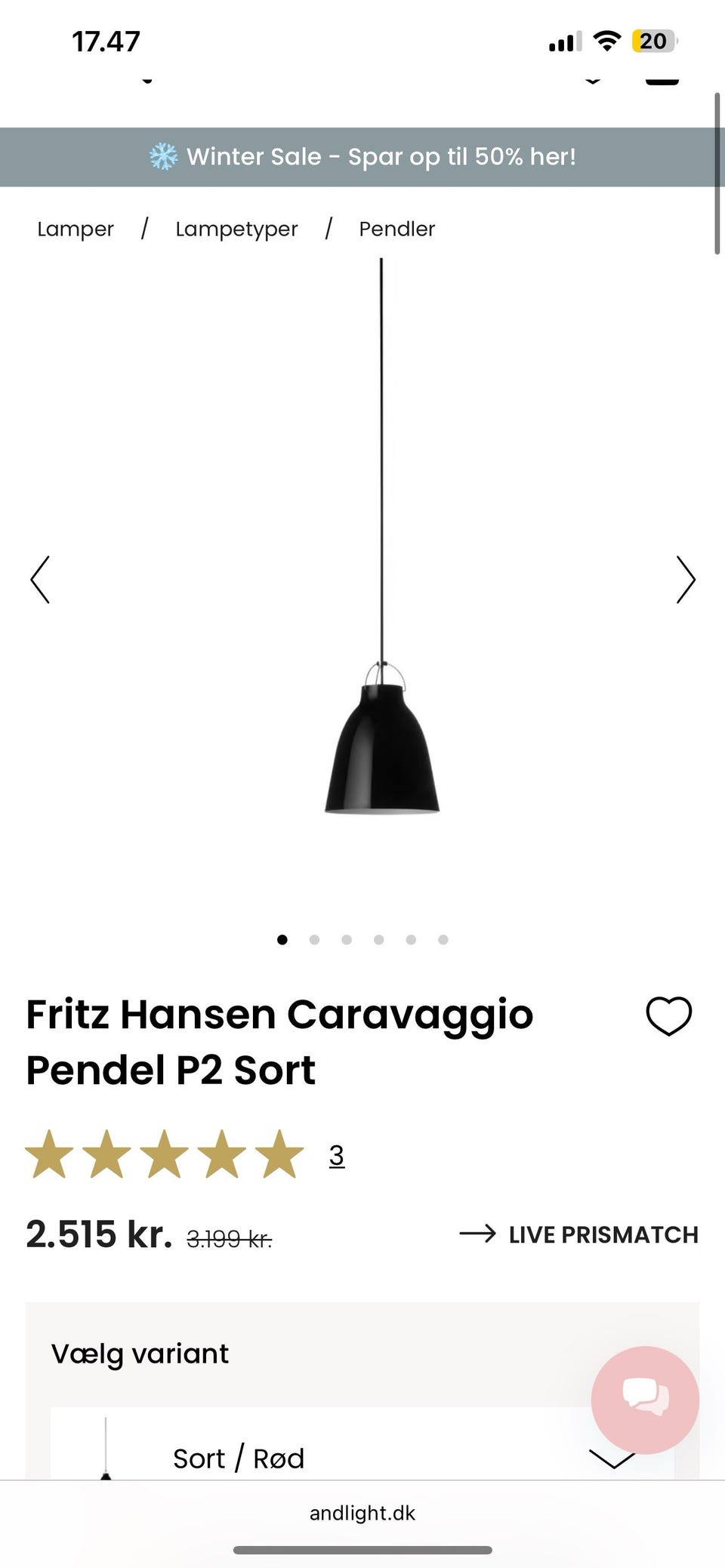Show previous product image with left arrow
The width and height of the screenshot is (725, 1568).
click(x=40, y=580)
